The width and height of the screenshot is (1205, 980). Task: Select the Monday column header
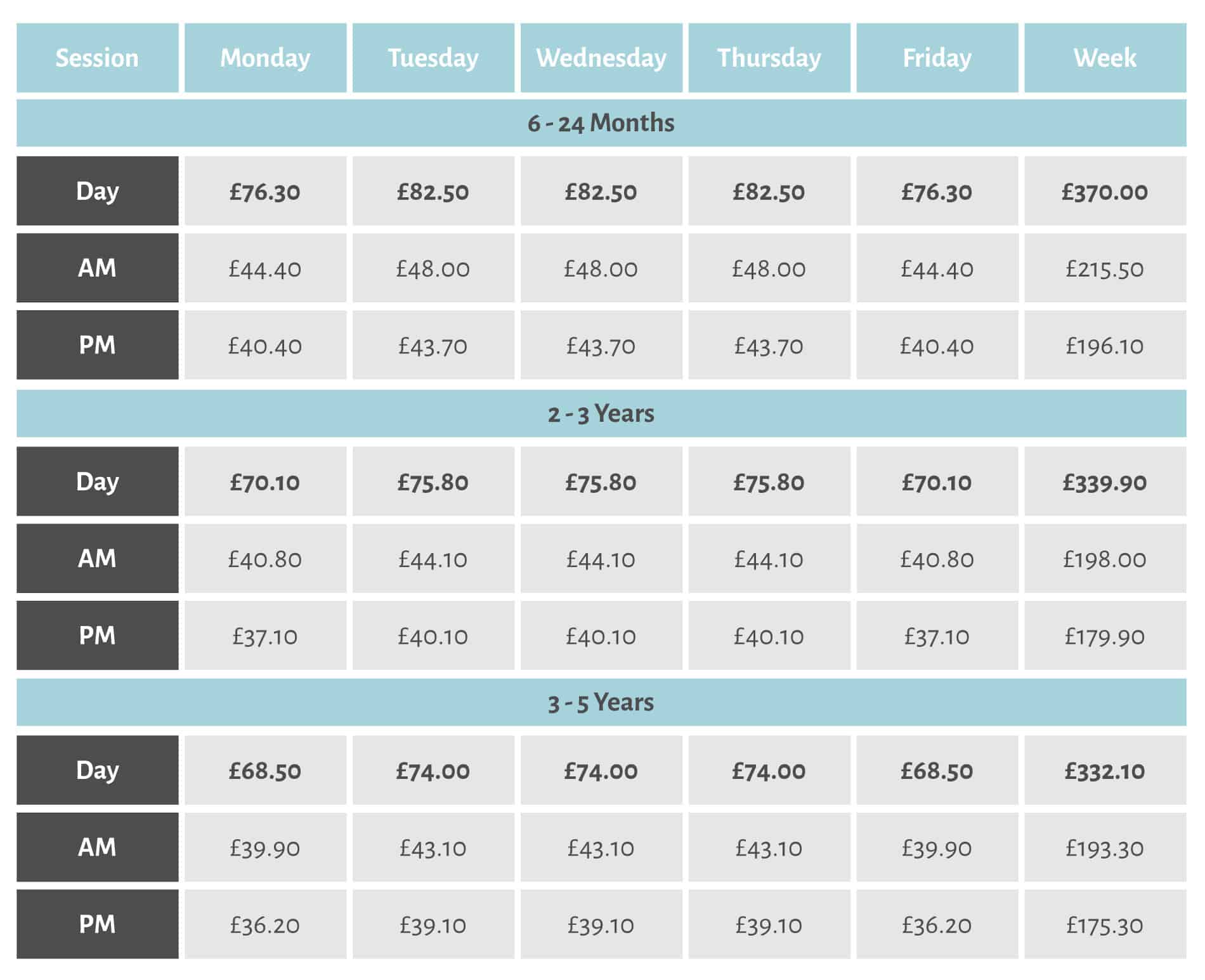click(x=265, y=58)
